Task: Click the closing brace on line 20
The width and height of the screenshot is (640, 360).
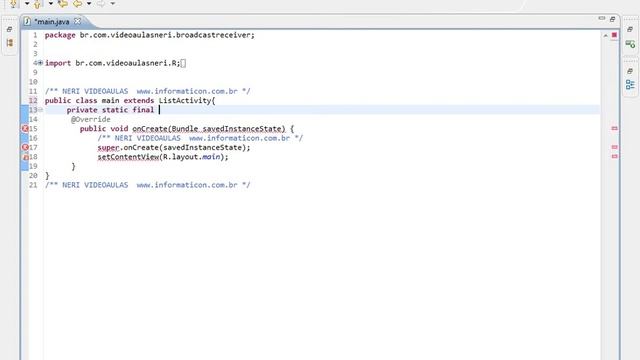Action: 47,176
